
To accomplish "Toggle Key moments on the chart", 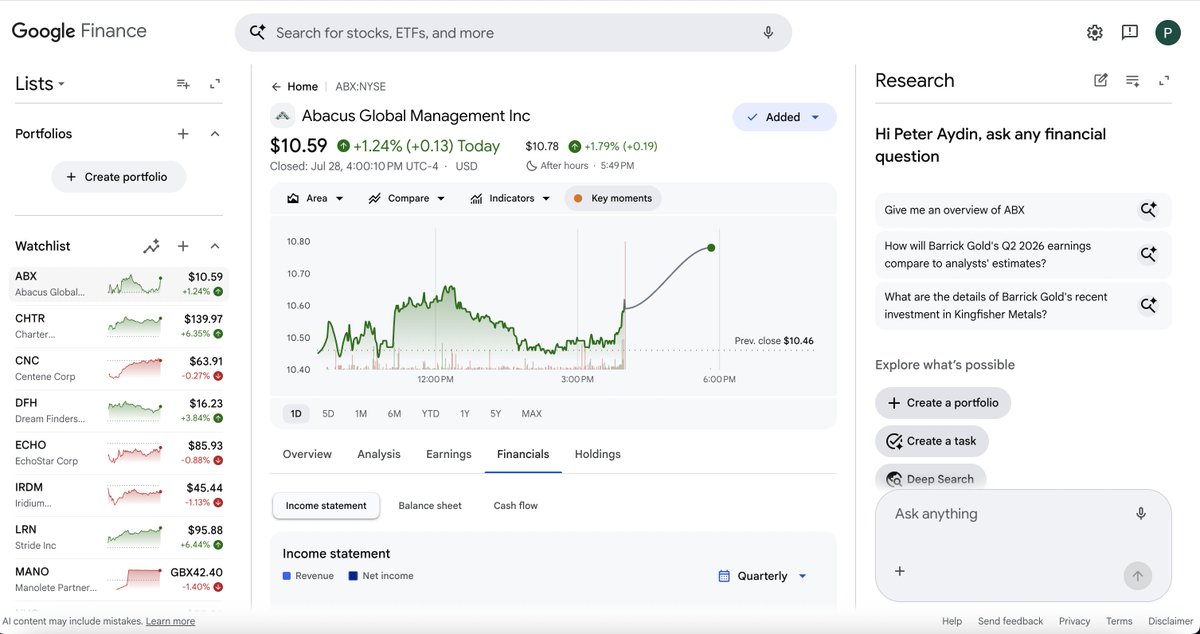I will coord(613,198).
